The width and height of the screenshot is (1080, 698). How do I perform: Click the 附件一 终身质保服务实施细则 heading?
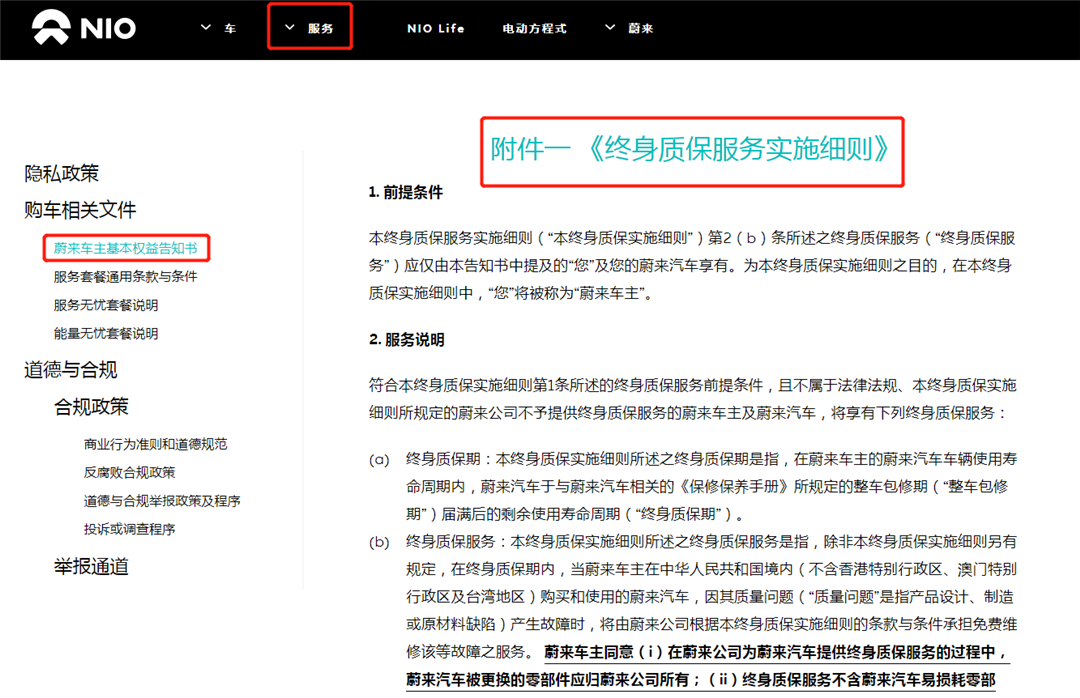(x=691, y=150)
